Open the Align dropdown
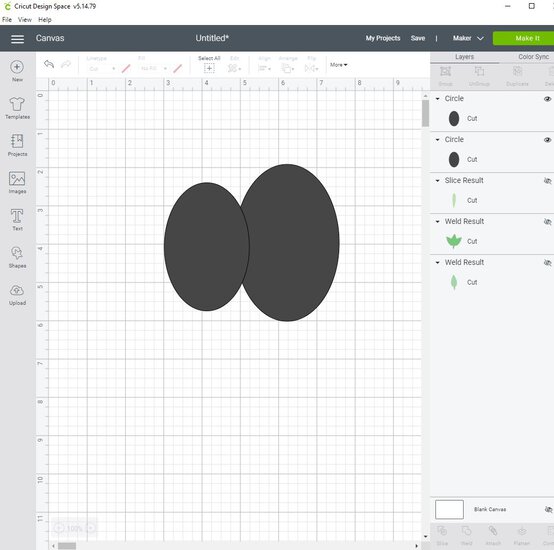Screen dimensions: 554x550 coord(264,68)
